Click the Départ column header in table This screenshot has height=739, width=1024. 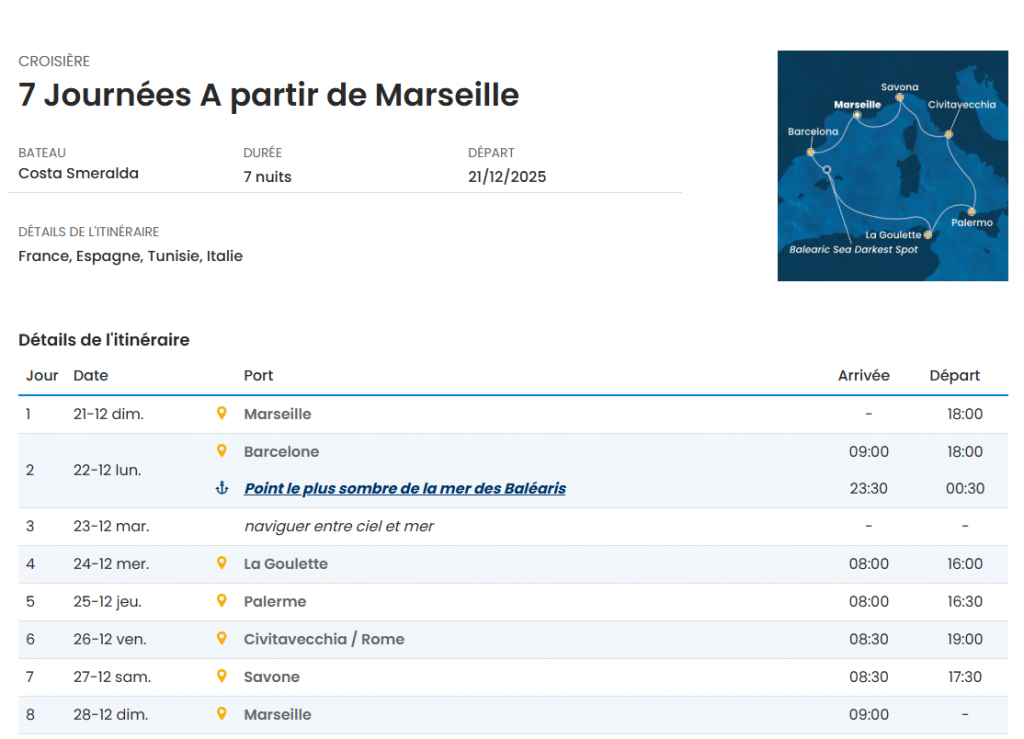954,376
